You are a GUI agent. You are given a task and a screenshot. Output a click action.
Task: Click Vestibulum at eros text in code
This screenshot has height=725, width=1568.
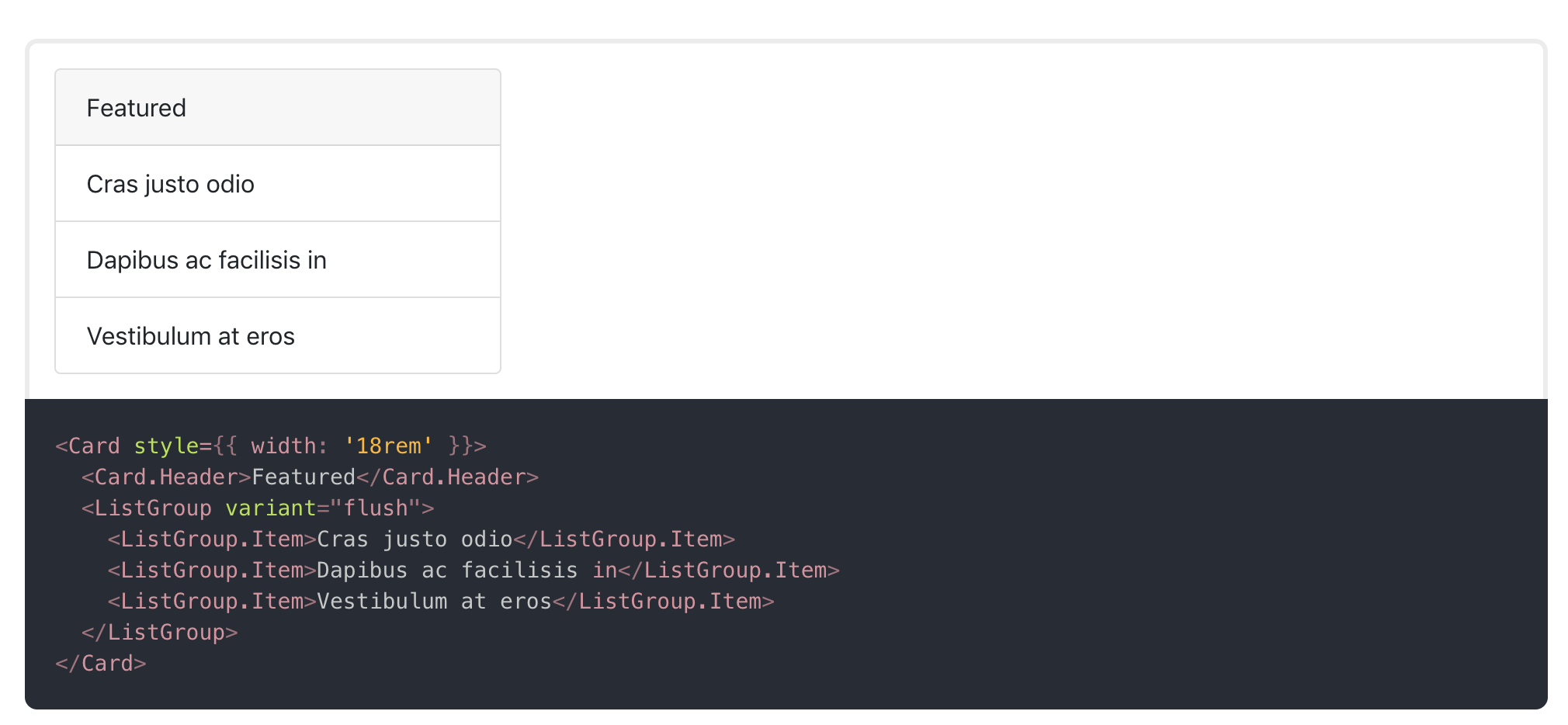point(434,601)
